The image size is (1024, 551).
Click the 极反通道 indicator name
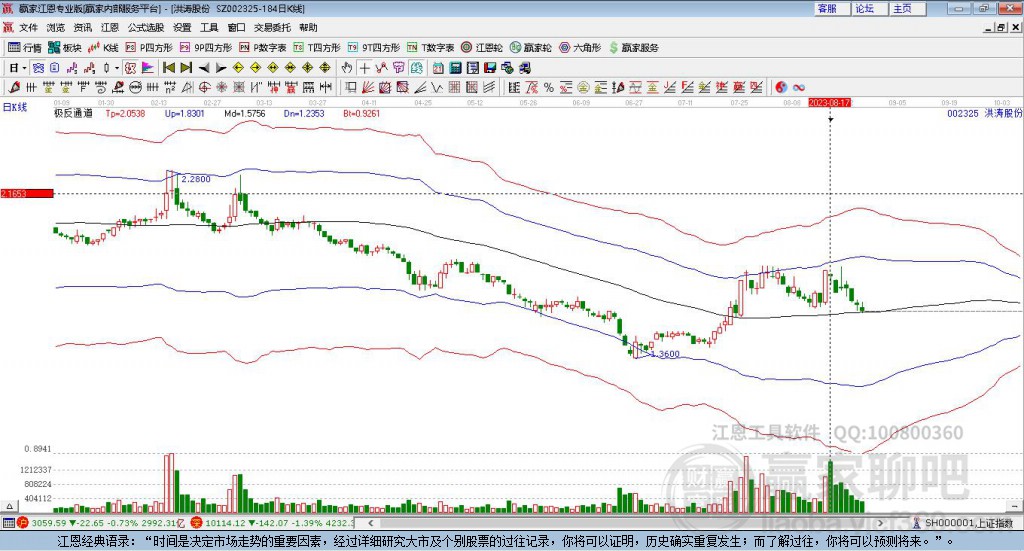pos(73,114)
